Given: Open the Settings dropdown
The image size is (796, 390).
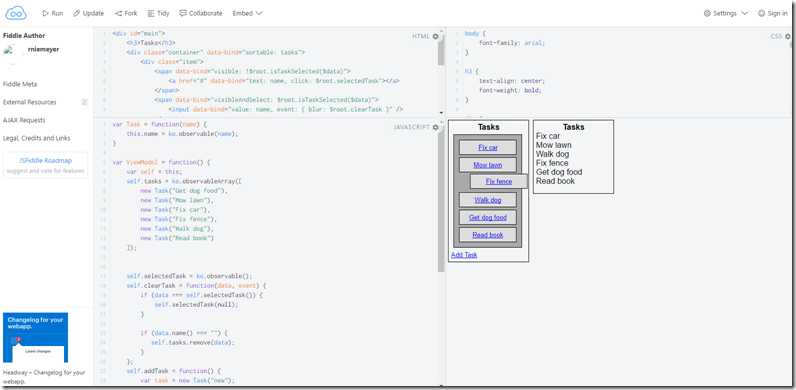Looking at the screenshot, I should click(726, 13).
